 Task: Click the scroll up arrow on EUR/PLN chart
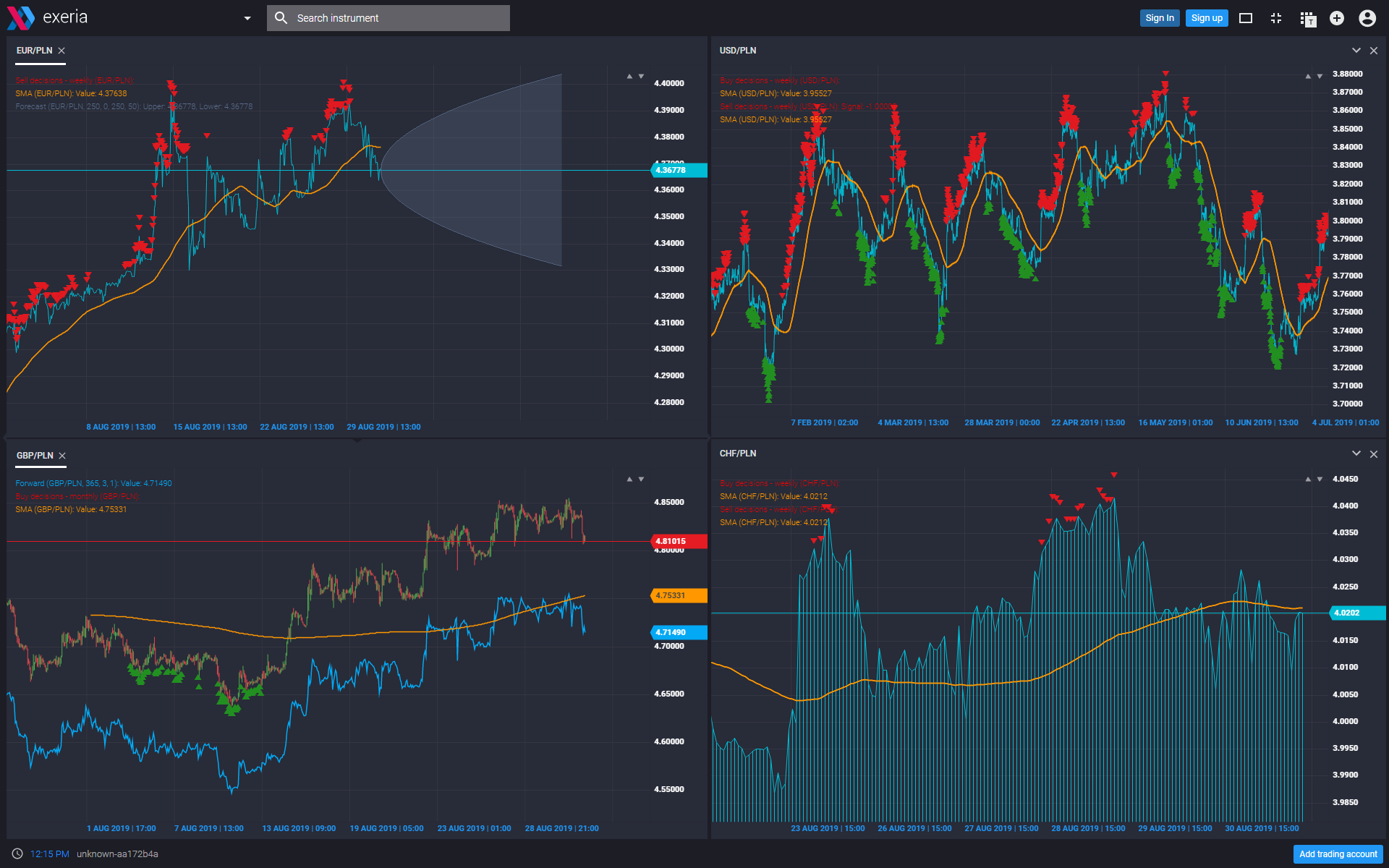[629, 74]
